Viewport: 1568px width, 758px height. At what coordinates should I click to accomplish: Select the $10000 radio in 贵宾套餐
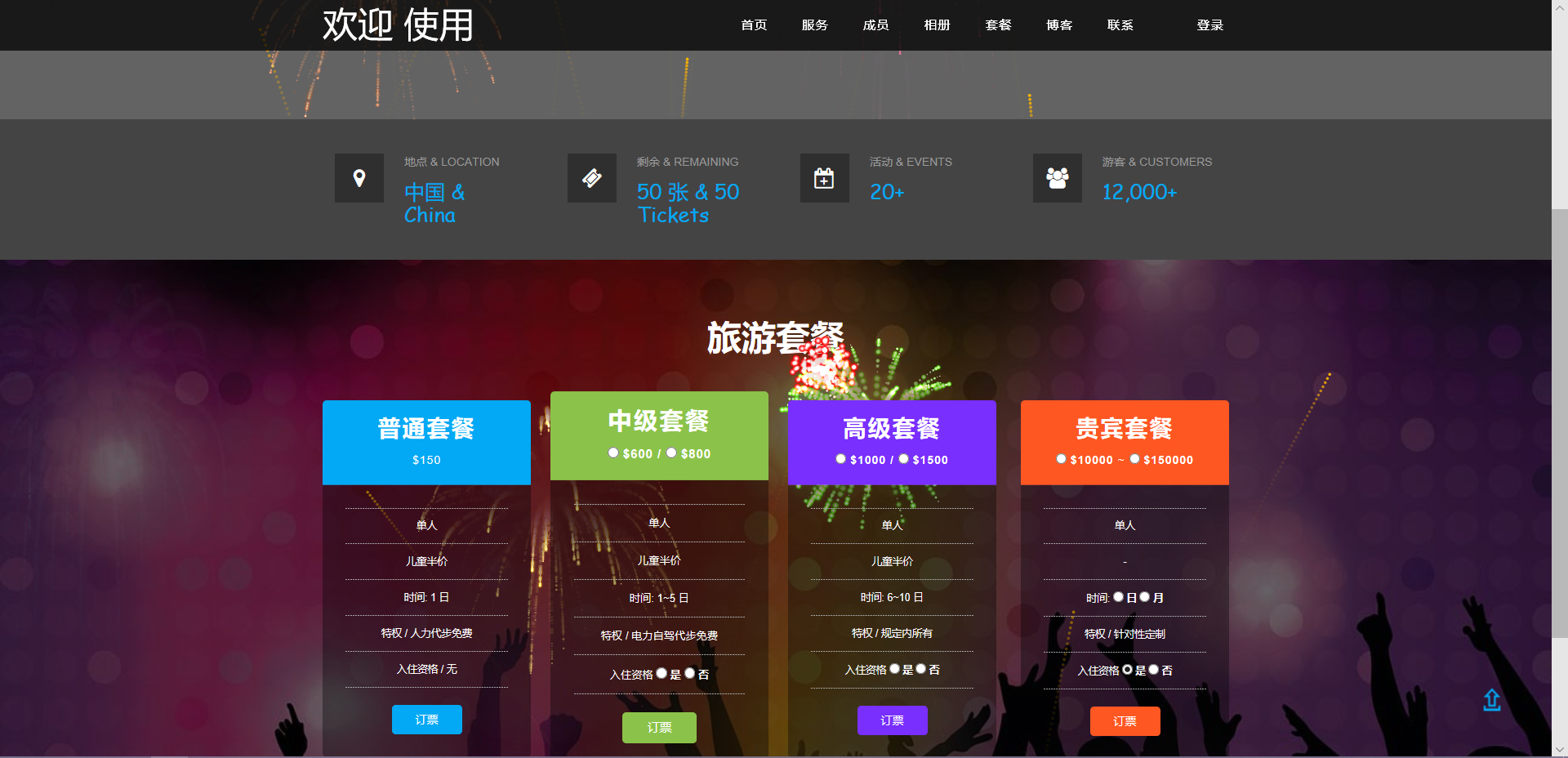(1061, 459)
